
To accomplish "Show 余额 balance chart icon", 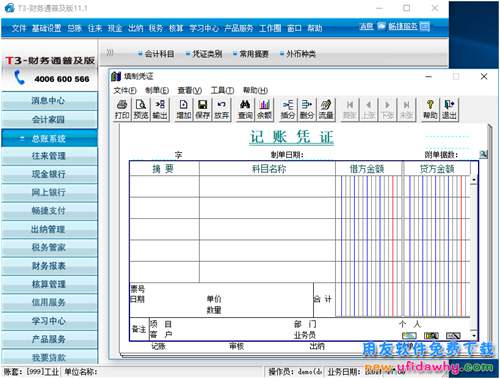I will pyautogui.click(x=264, y=110).
